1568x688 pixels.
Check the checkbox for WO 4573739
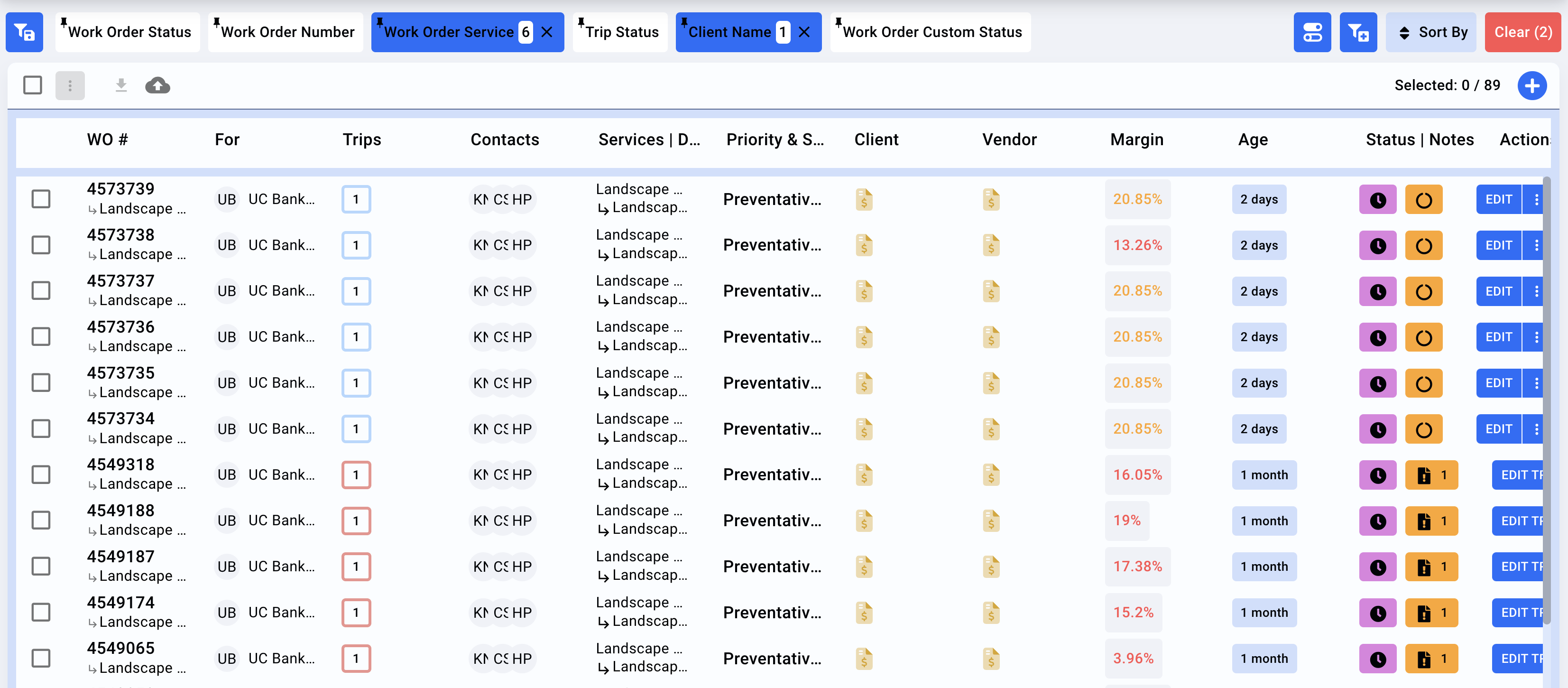point(41,198)
